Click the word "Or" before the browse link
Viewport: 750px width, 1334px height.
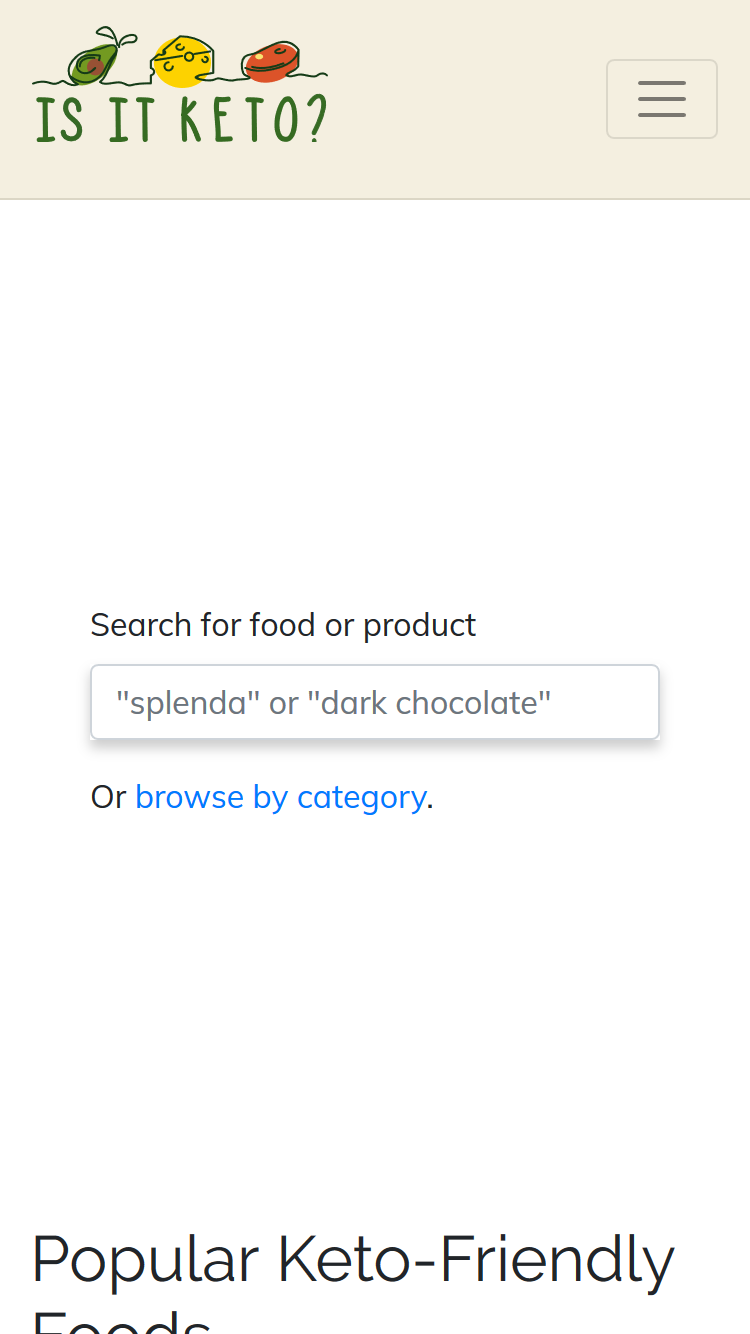[109, 797]
